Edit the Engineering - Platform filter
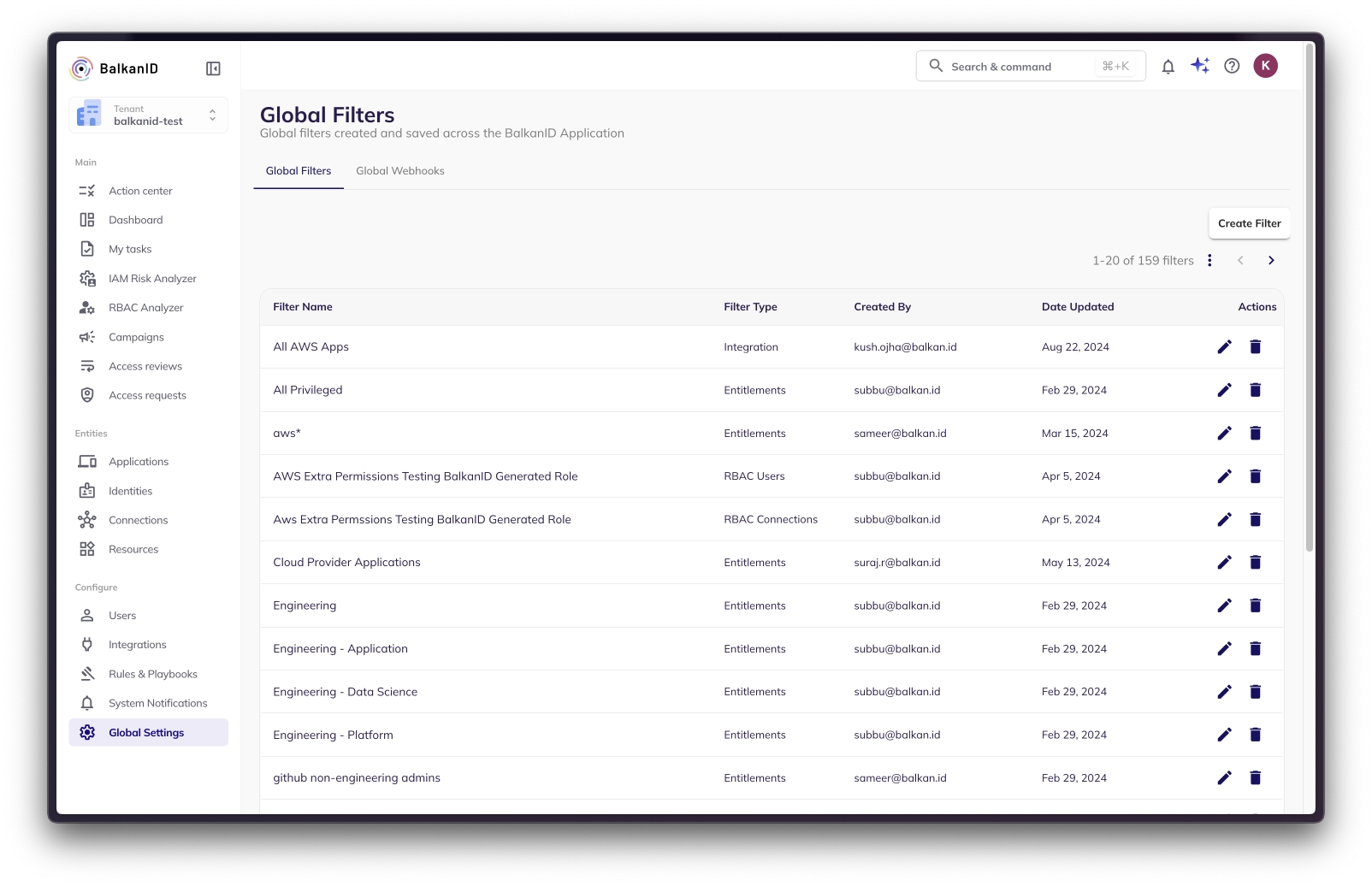Image resolution: width=1372 pixels, height=886 pixels. [1225, 735]
